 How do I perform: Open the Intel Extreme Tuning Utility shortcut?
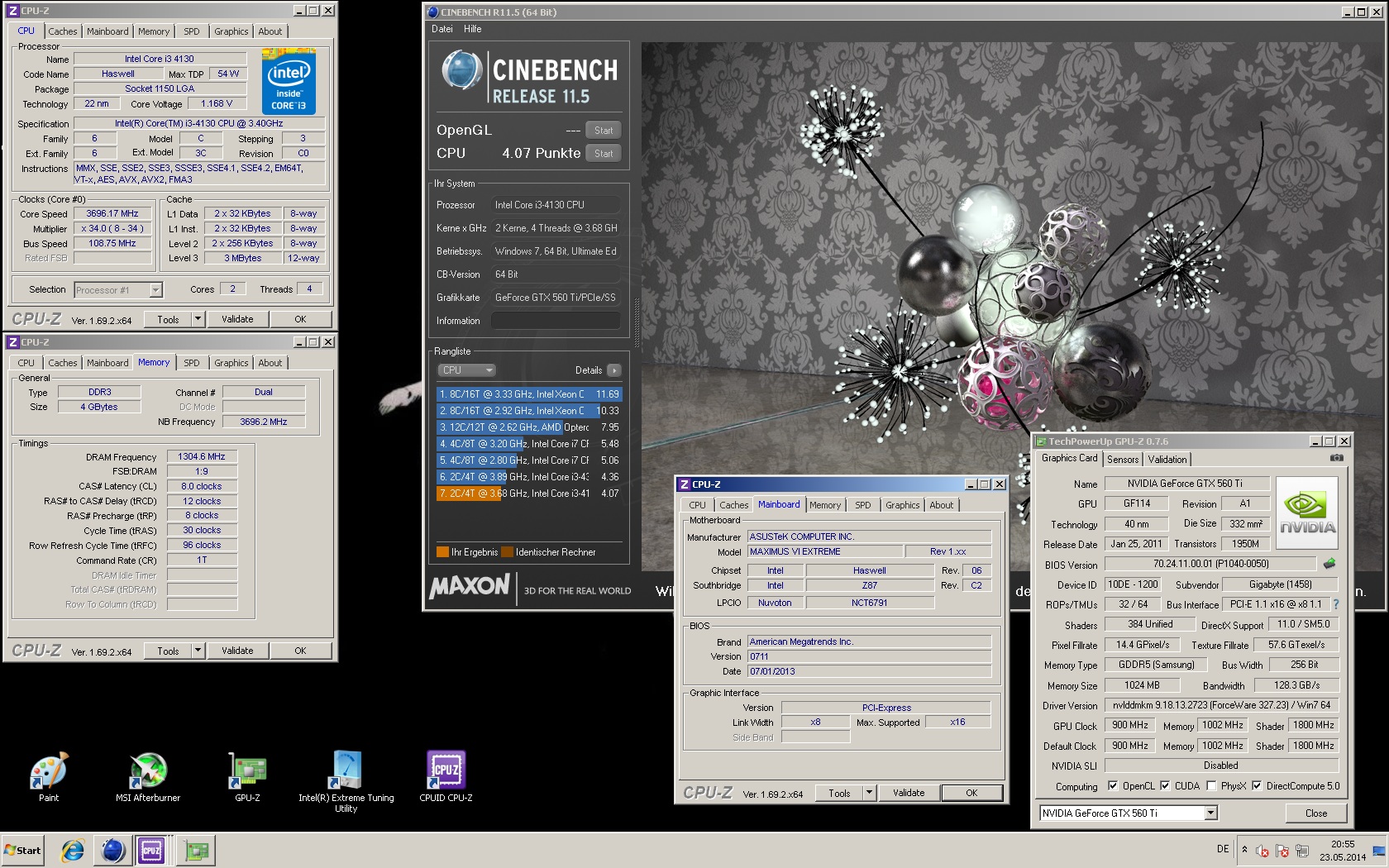click(x=346, y=781)
